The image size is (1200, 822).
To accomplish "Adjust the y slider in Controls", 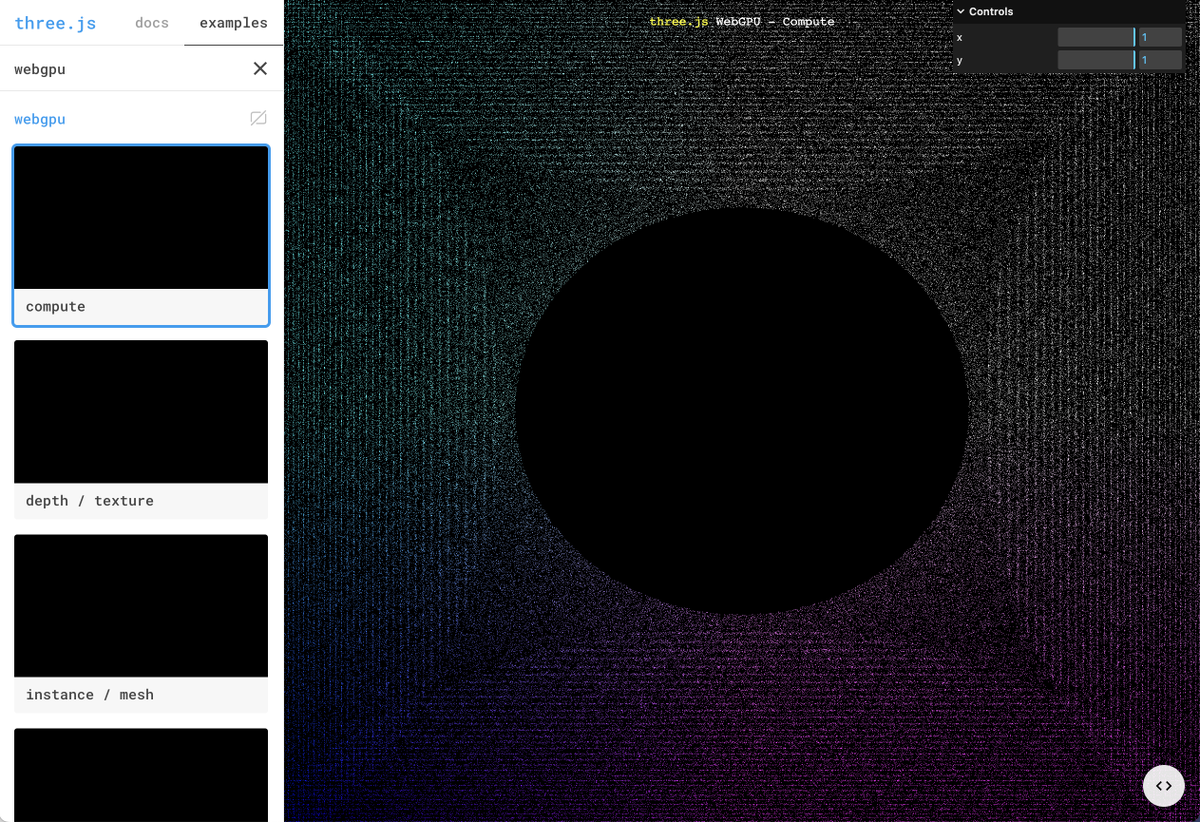I will coord(1097,60).
